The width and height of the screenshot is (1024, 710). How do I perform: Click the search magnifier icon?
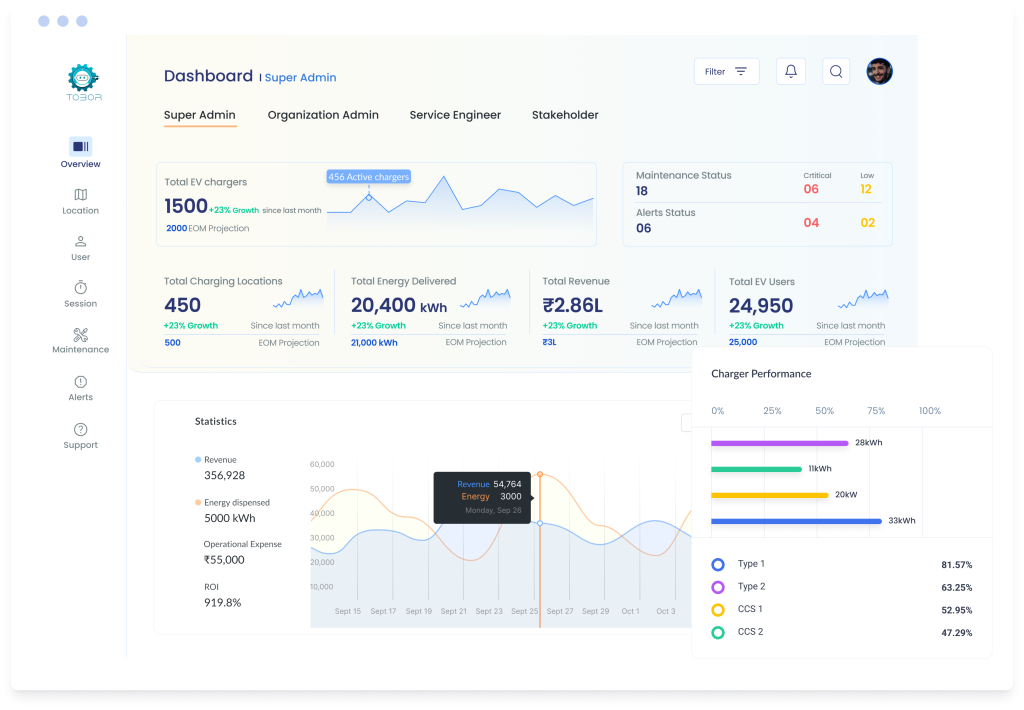click(836, 71)
